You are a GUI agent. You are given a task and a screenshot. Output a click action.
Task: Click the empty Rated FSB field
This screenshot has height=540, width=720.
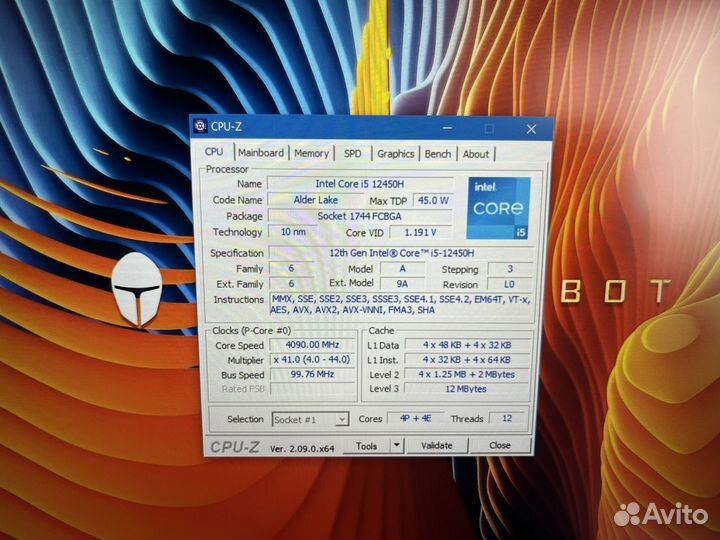tap(312, 388)
